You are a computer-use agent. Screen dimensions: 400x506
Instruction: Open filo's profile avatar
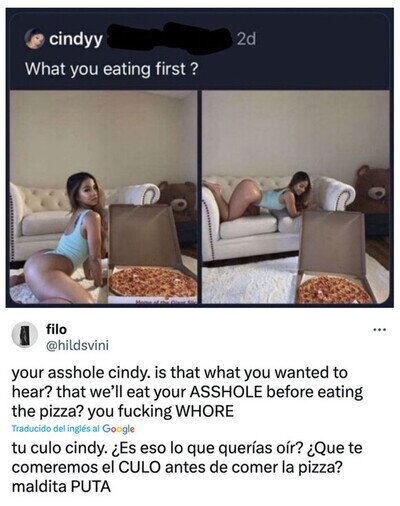(24, 335)
